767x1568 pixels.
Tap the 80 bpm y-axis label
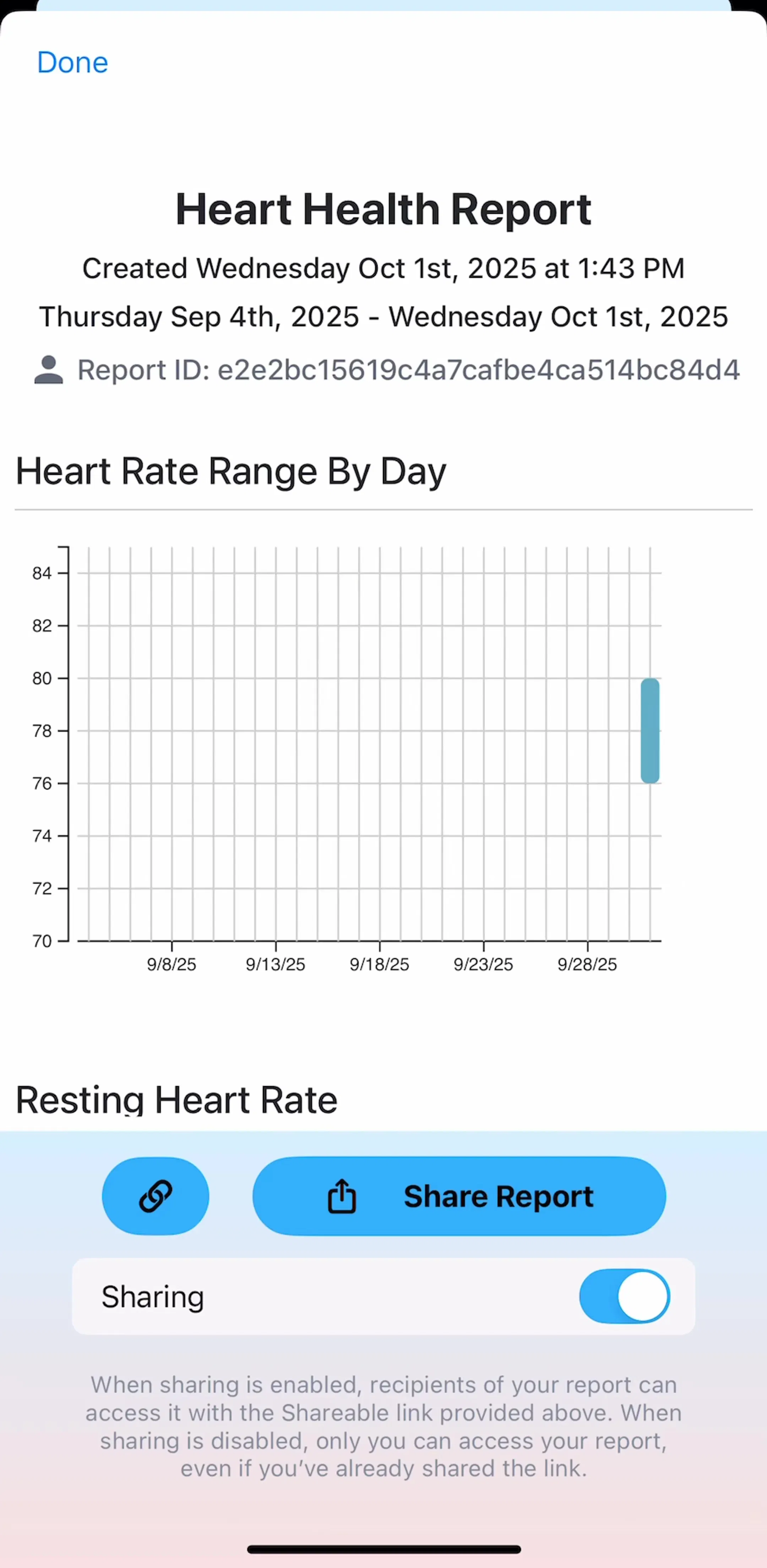[42, 678]
